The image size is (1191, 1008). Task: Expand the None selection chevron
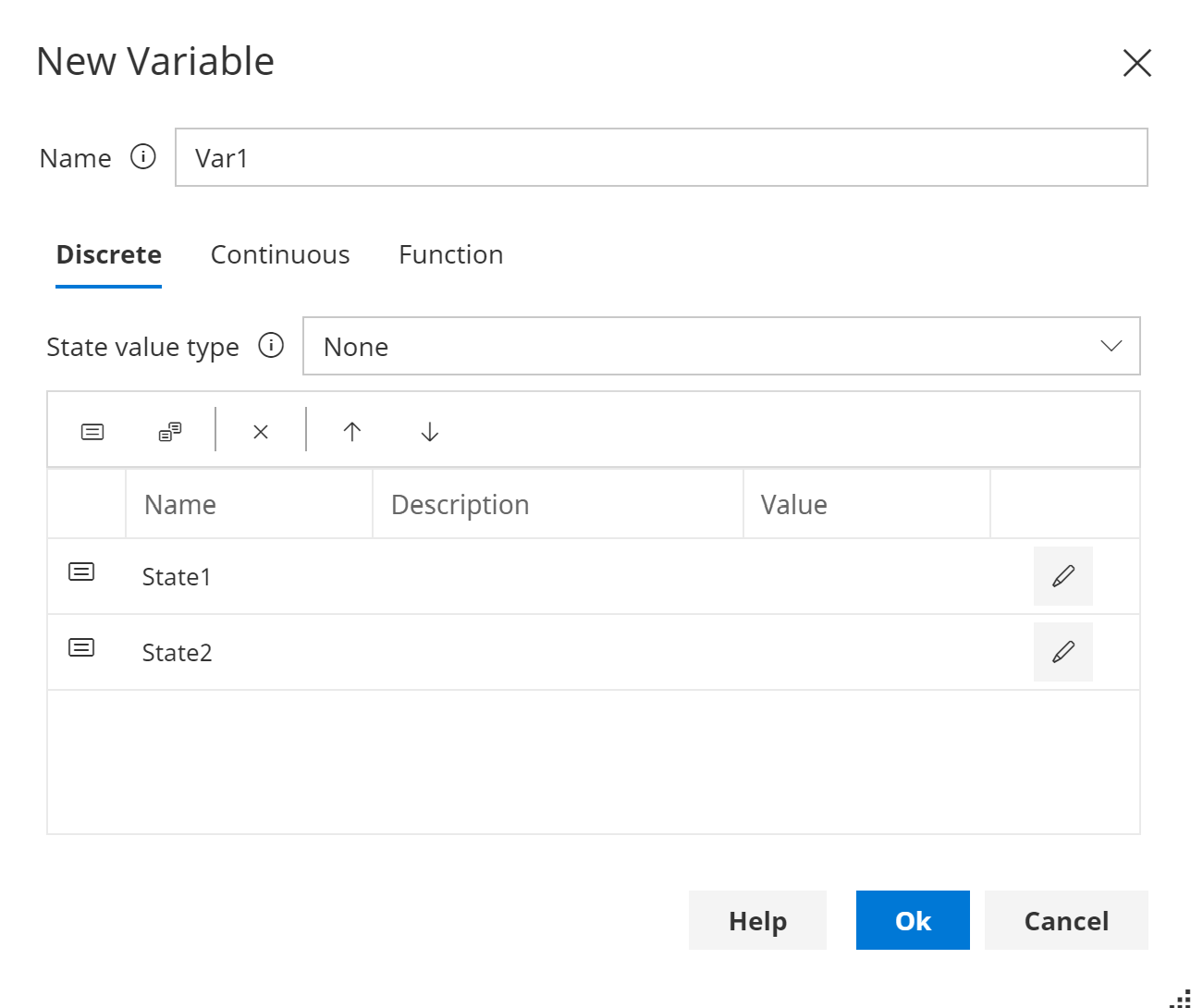click(1112, 346)
